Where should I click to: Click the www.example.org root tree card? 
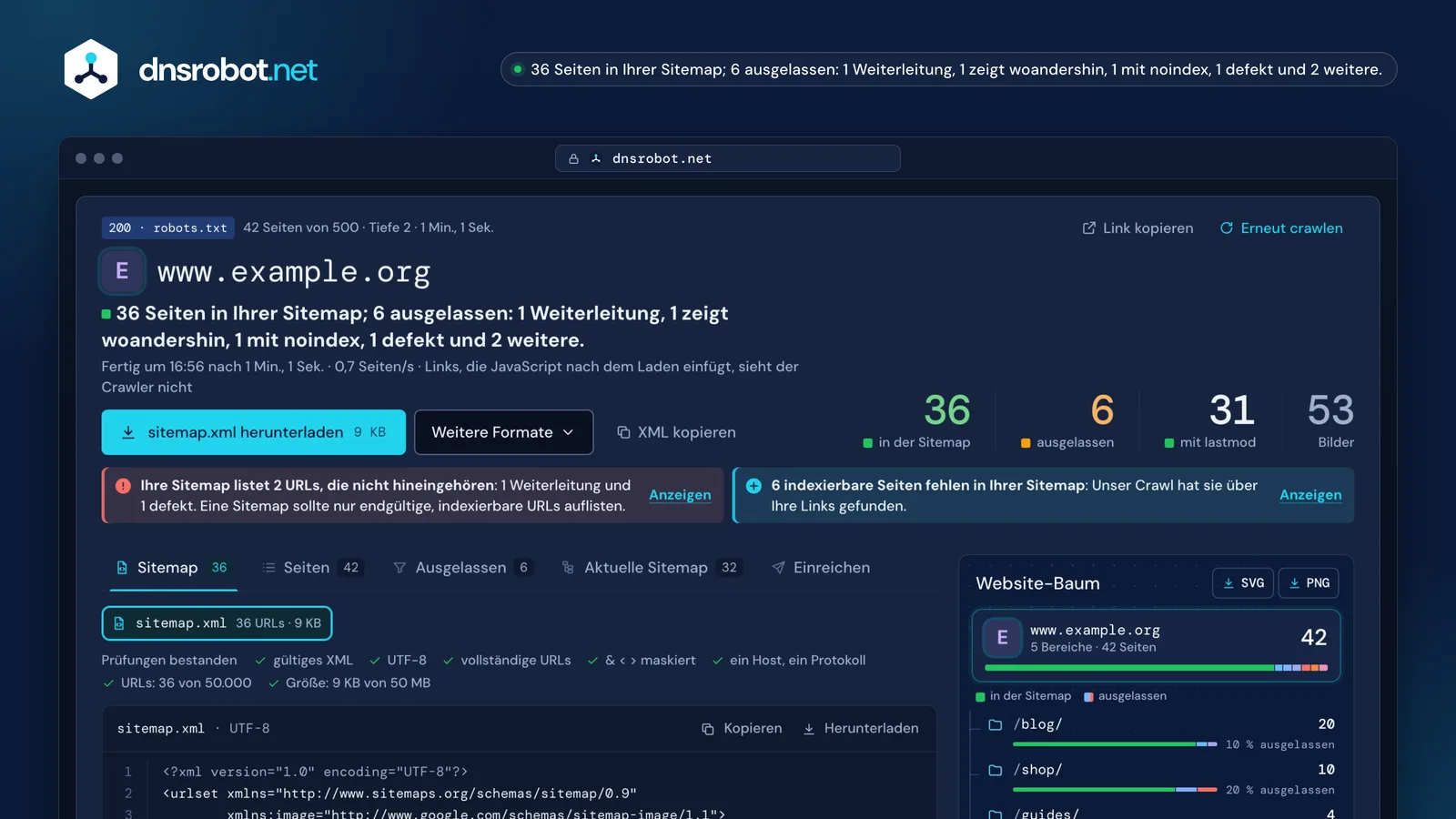pyautogui.click(x=1156, y=645)
